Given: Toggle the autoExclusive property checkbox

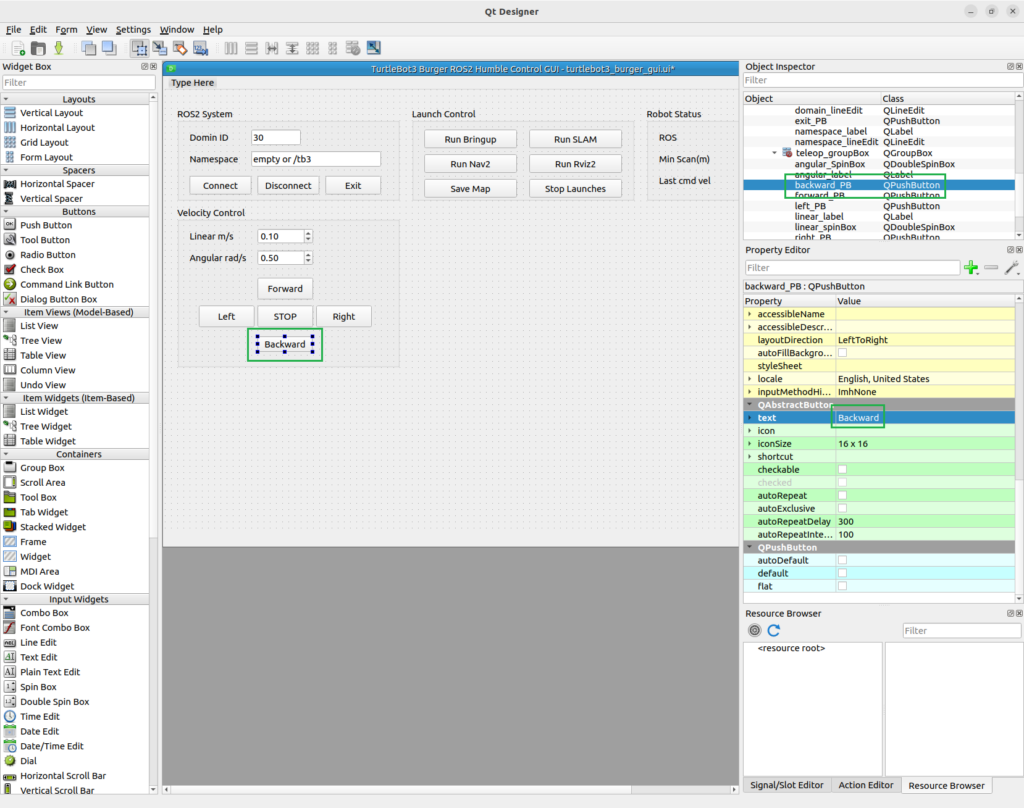Looking at the screenshot, I should tap(842, 508).
